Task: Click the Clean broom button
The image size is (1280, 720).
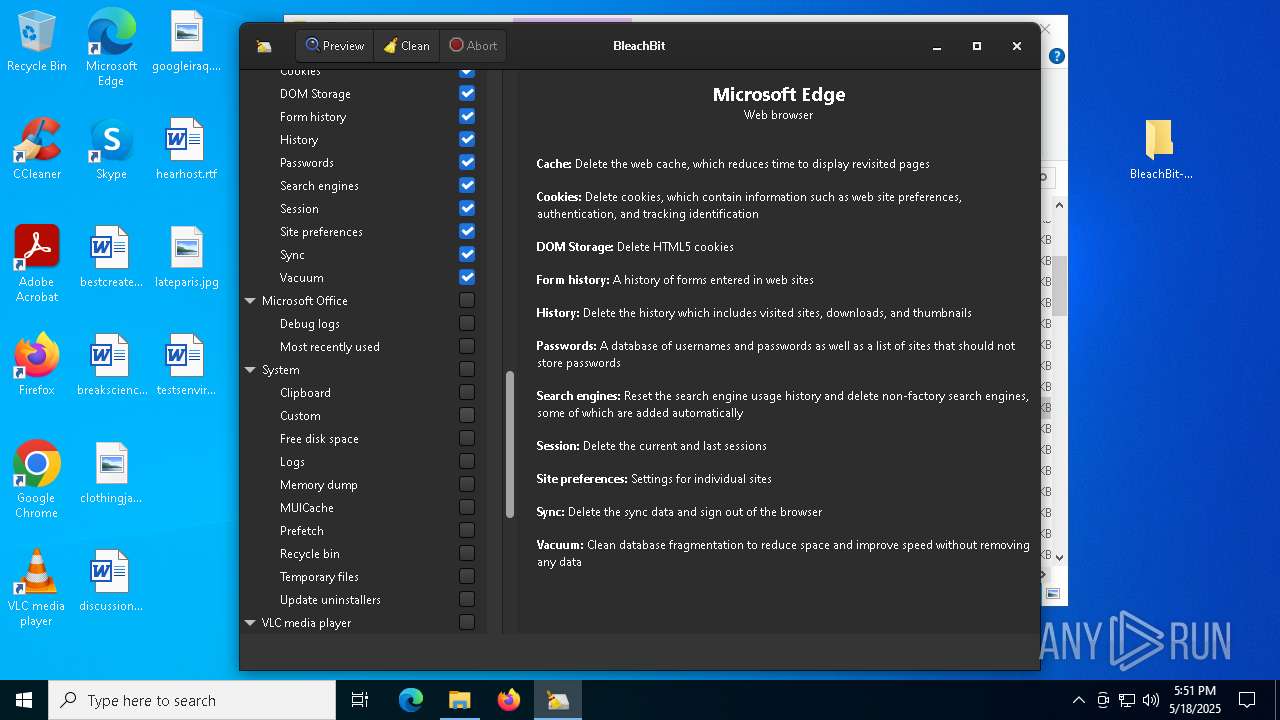Action: pos(406,46)
